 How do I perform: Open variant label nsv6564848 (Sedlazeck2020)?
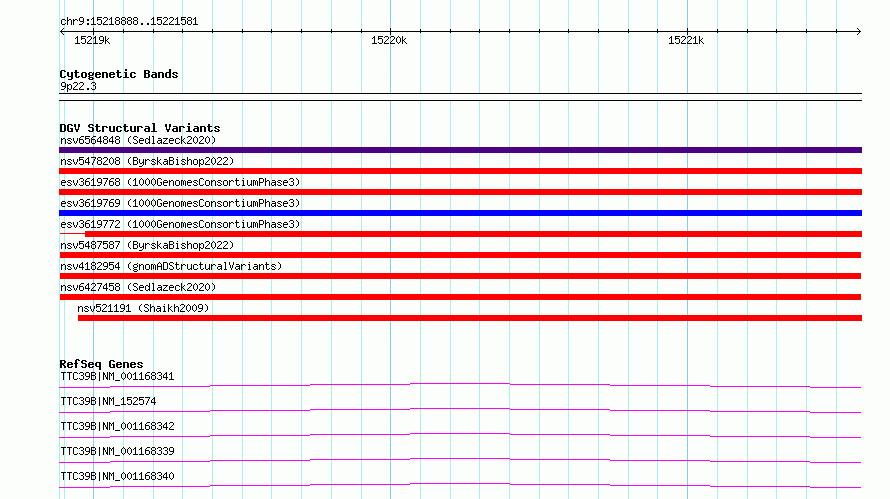[138, 140]
